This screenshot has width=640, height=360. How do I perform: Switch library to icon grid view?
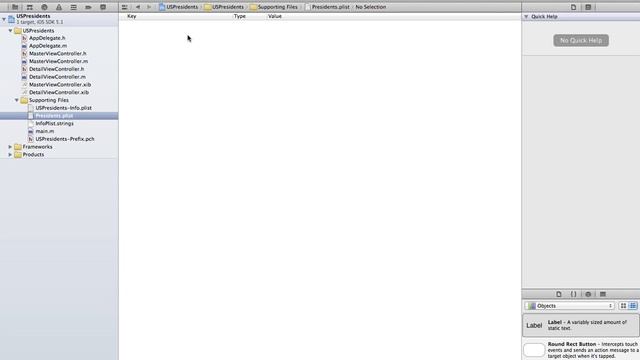tap(623, 306)
